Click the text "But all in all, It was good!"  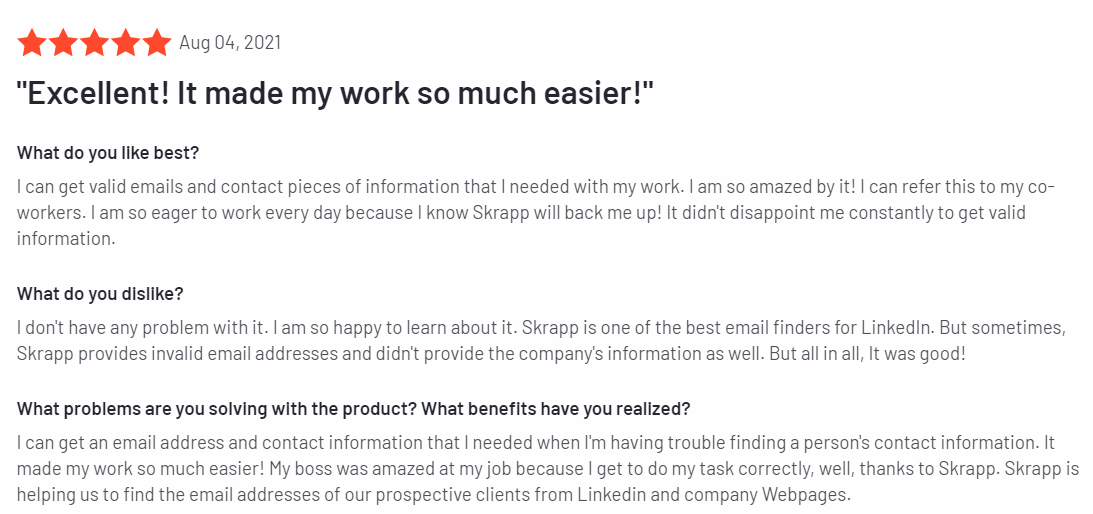pyautogui.click(x=867, y=353)
